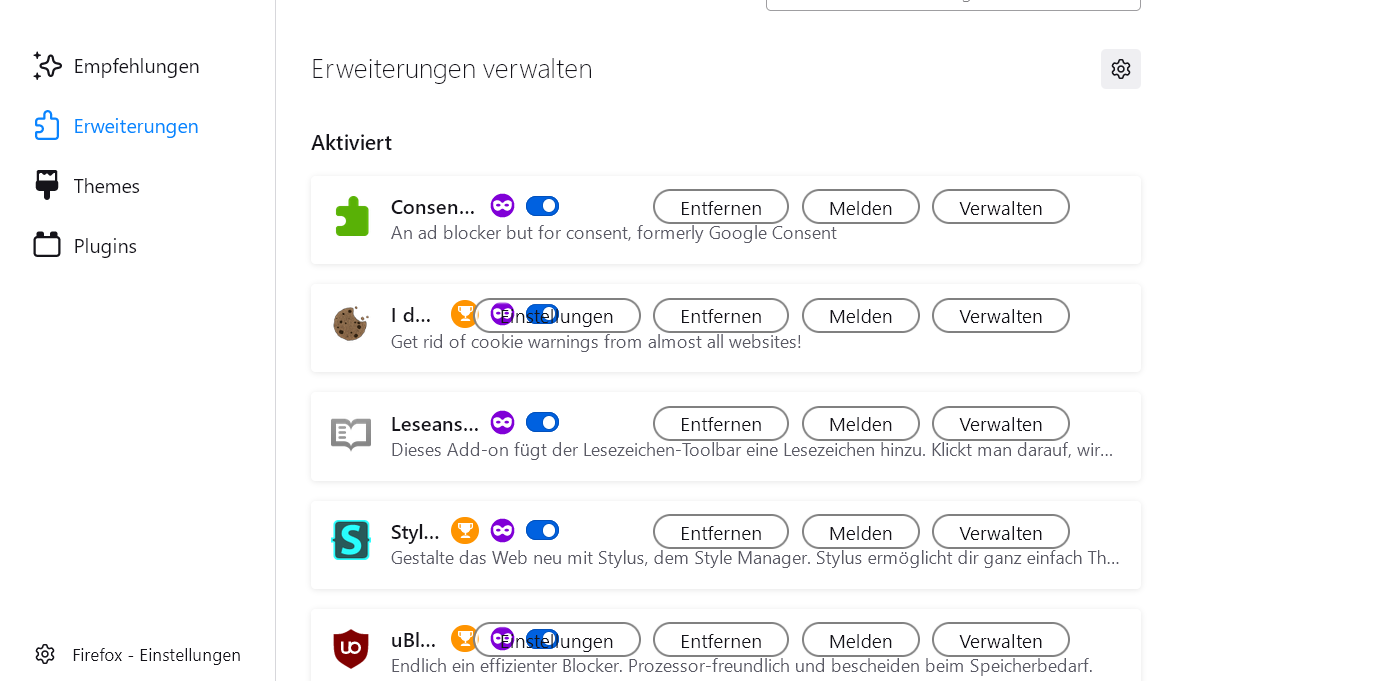Switch to the Themes category

pyautogui.click(x=106, y=186)
